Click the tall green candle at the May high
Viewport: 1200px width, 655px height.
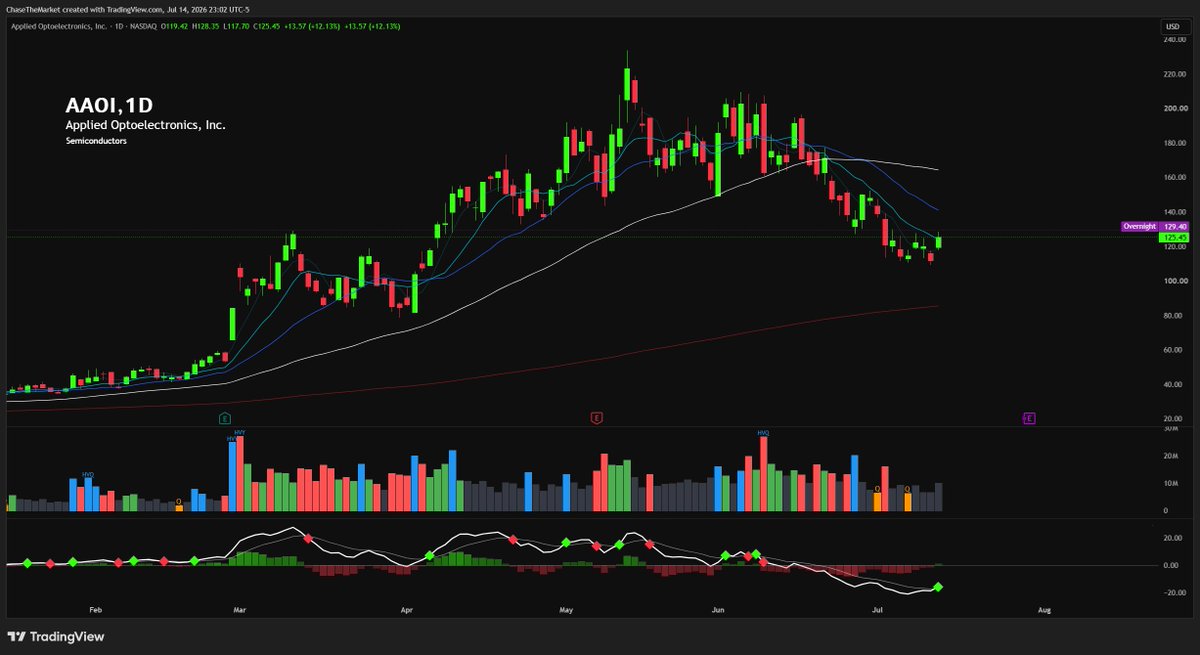[x=627, y=83]
